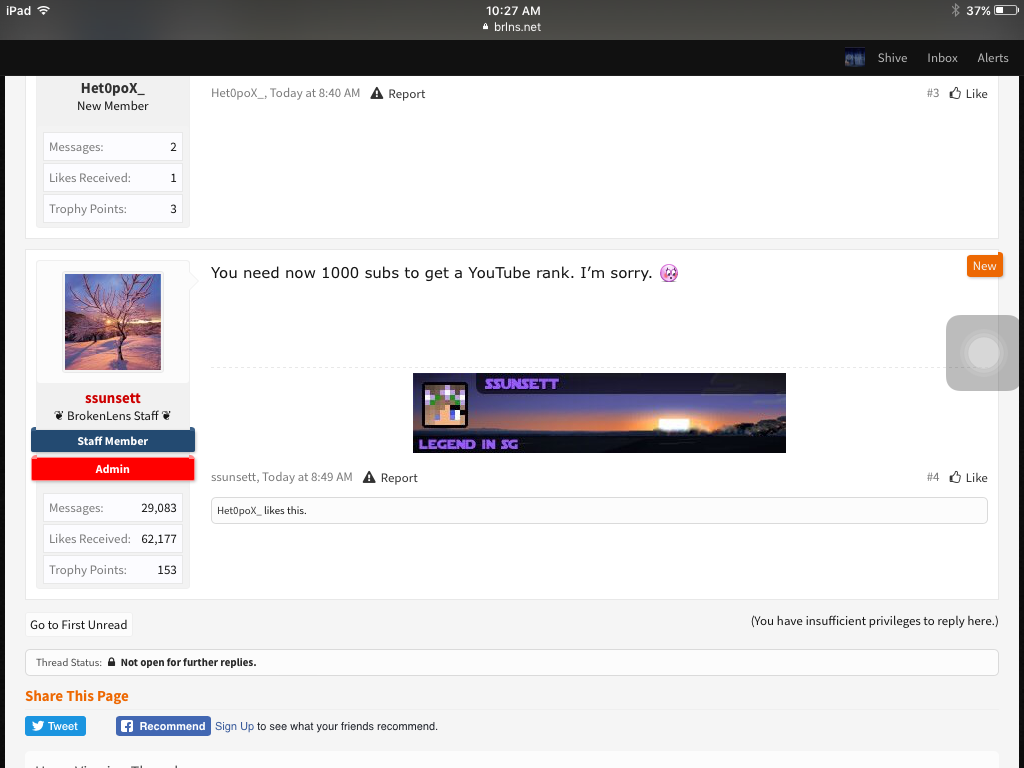Click the thread status lock icon
The width and height of the screenshot is (1024, 768).
(111, 662)
